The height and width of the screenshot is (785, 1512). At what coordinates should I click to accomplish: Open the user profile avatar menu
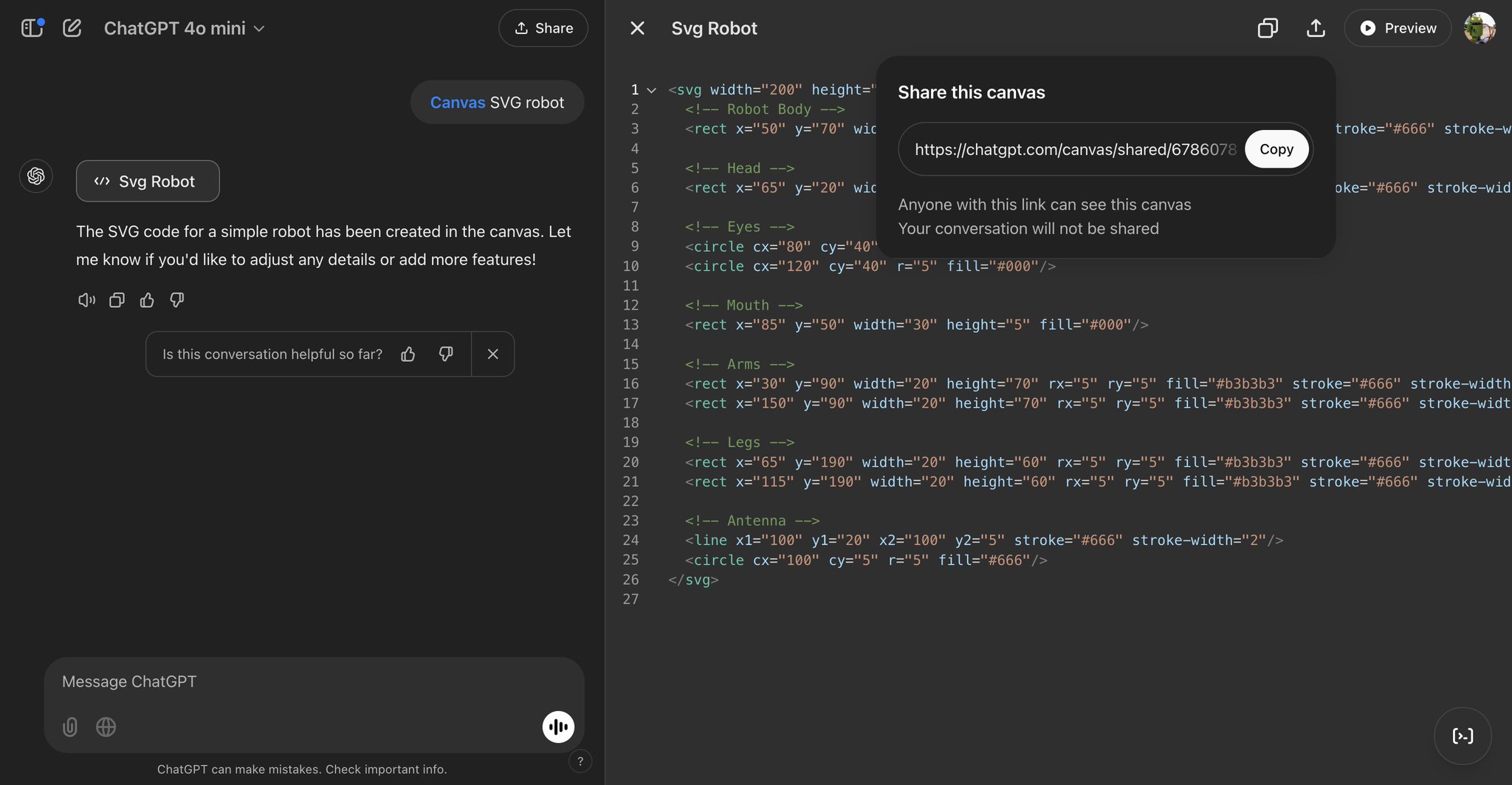pos(1480,28)
